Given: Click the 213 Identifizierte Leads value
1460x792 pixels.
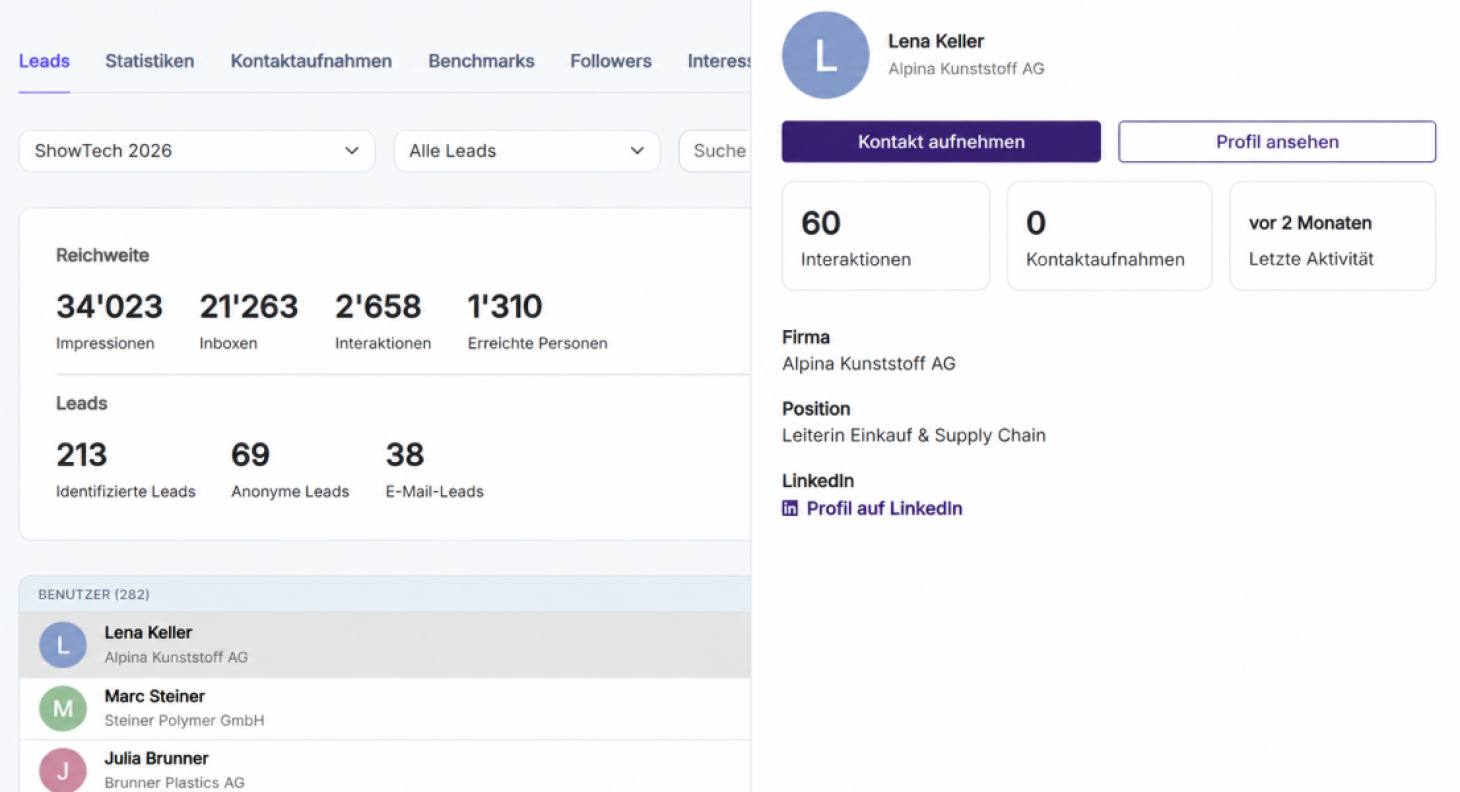Looking at the screenshot, I should [81, 455].
